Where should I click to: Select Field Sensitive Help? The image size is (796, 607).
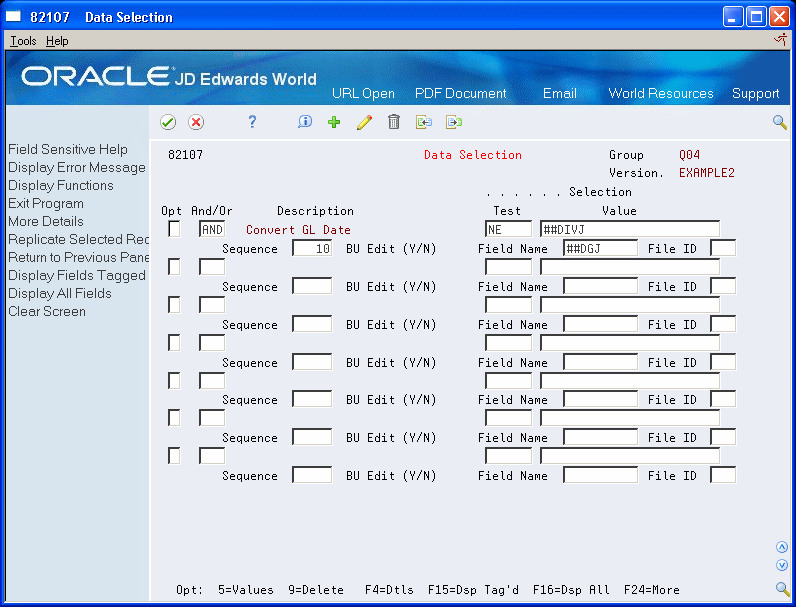[68, 149]
